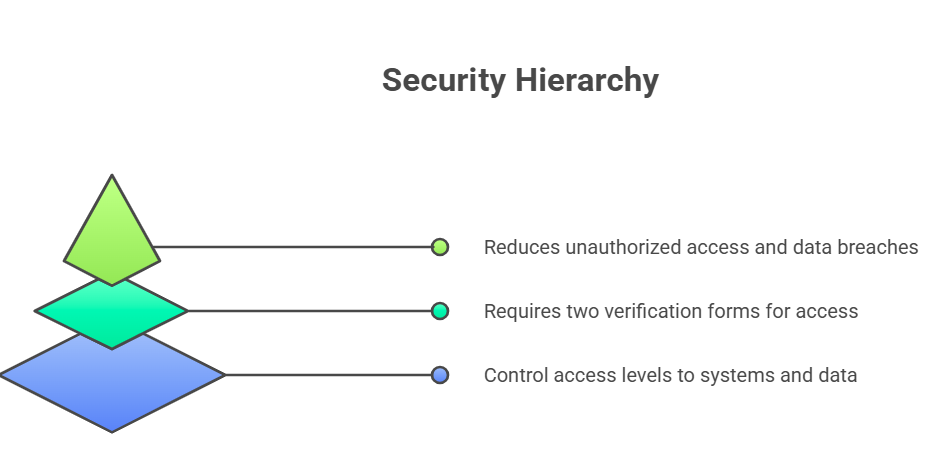Select the Security Hierarchy title
The width and height of the screenshot is (950, 460).
pos(520,81)
